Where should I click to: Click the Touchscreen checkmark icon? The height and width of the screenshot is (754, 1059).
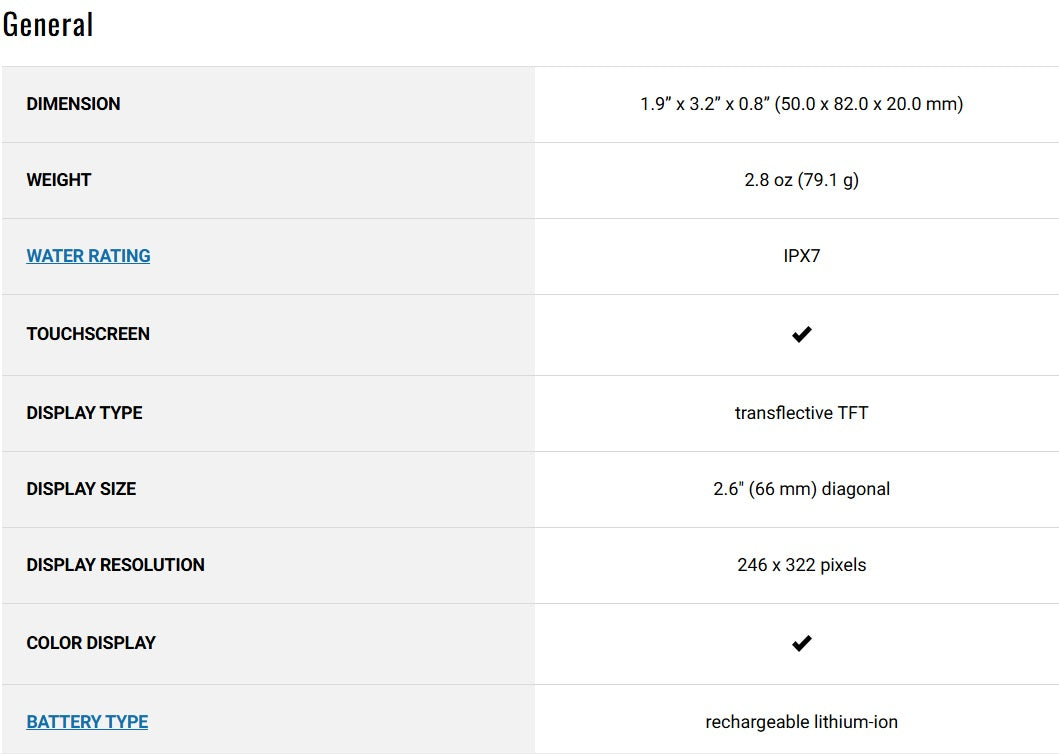tap(801, 335)
